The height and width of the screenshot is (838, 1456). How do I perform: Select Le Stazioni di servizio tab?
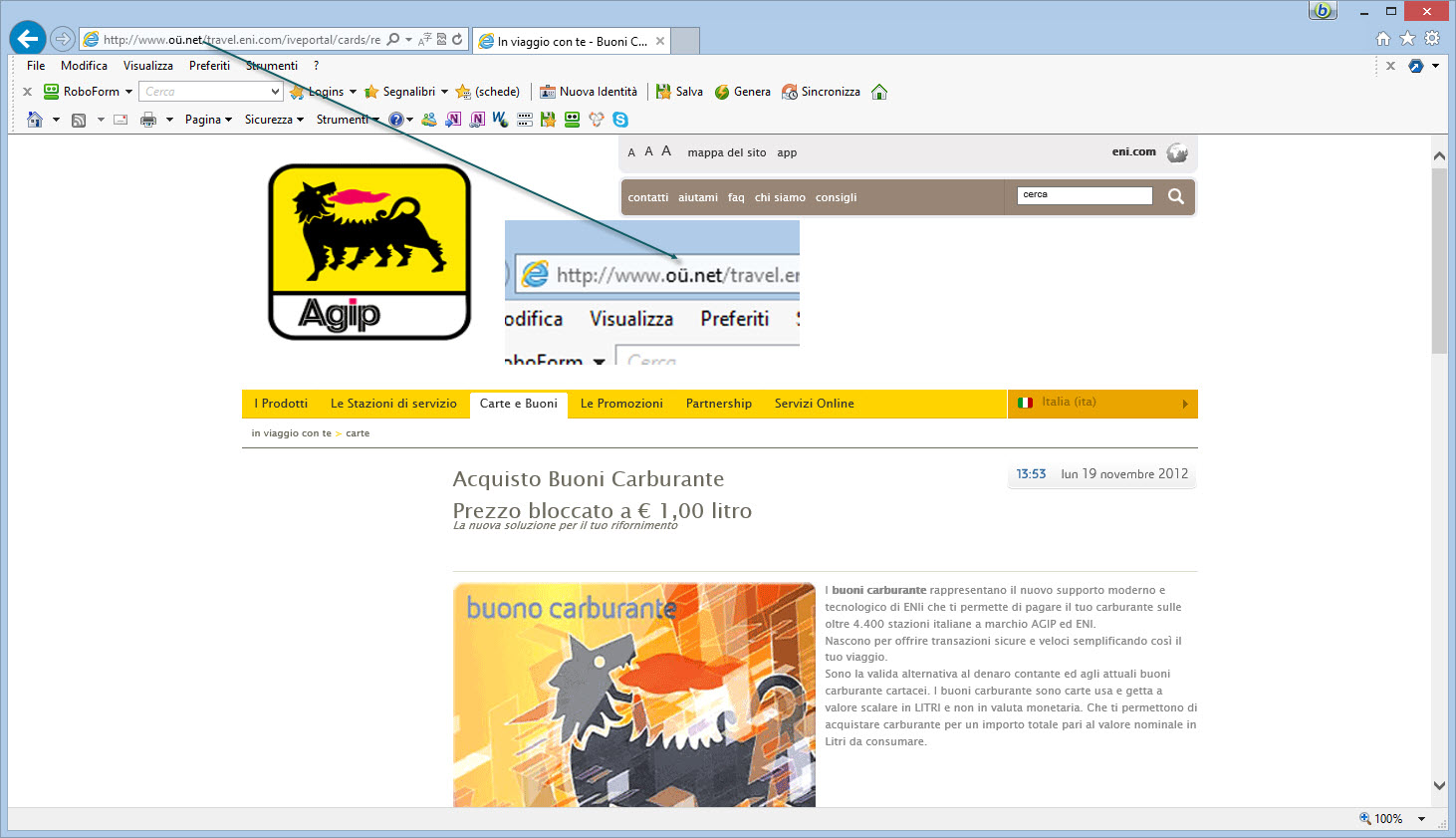point(393,404)
